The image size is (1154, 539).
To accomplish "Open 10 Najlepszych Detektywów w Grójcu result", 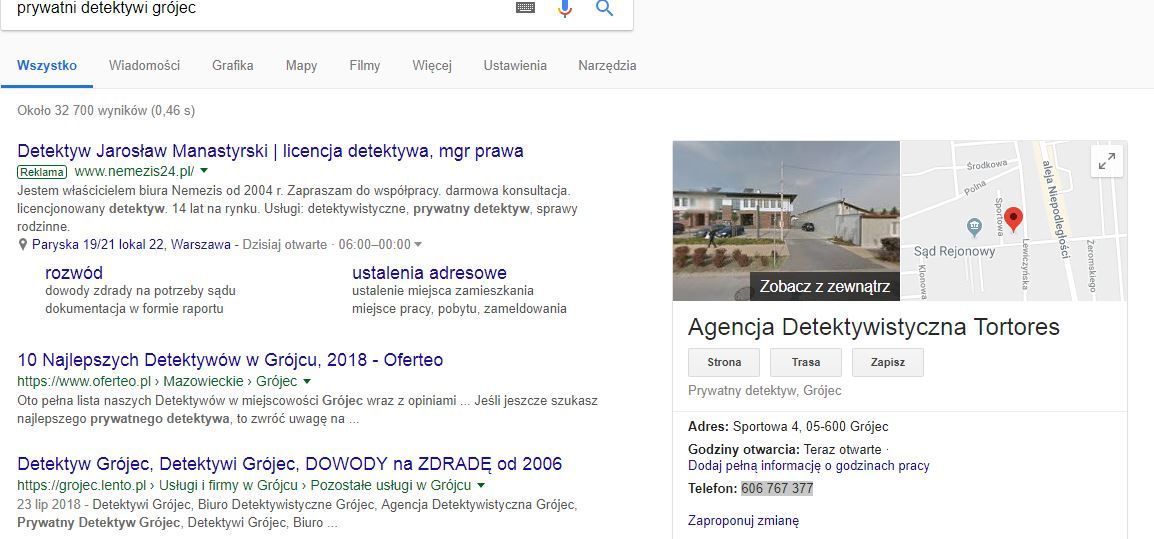I will 230,361.
